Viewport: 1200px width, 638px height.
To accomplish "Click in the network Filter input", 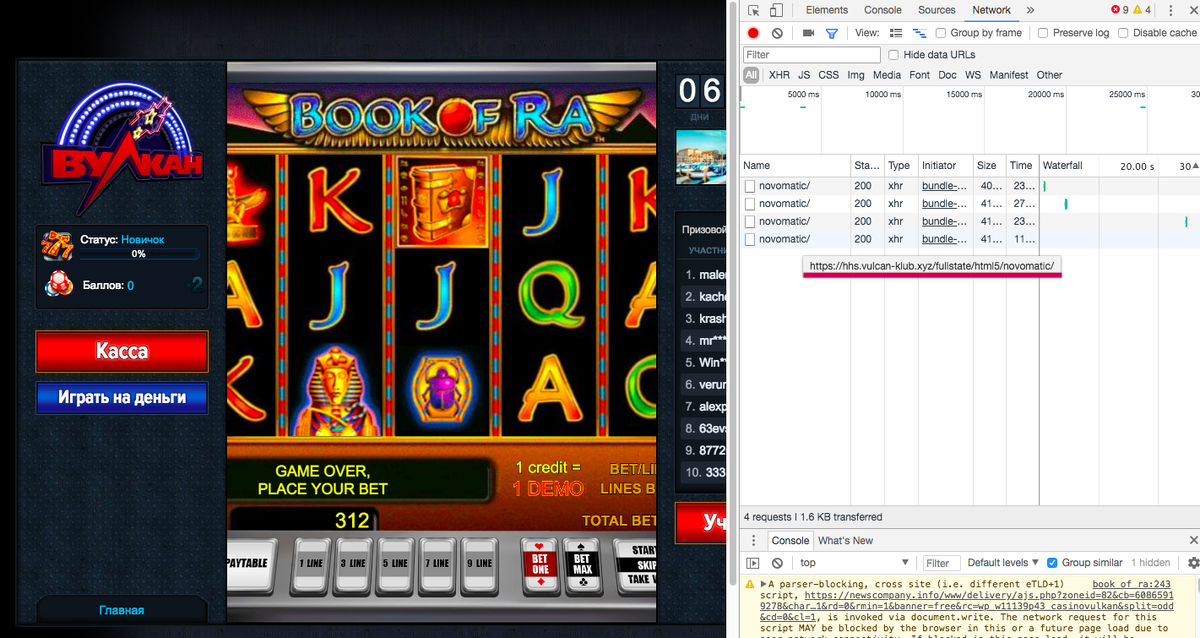I will 812,55.
